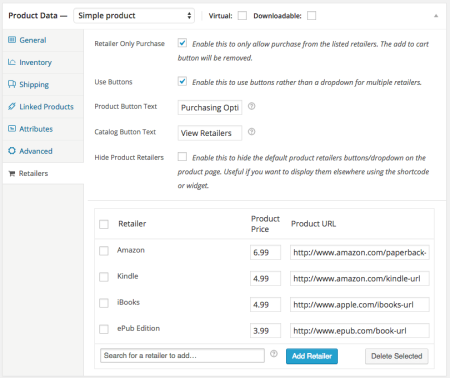Viewport: 450px width, 378px height.
Task: Open help tip beside Catalog Button Text
Action: 252,132
